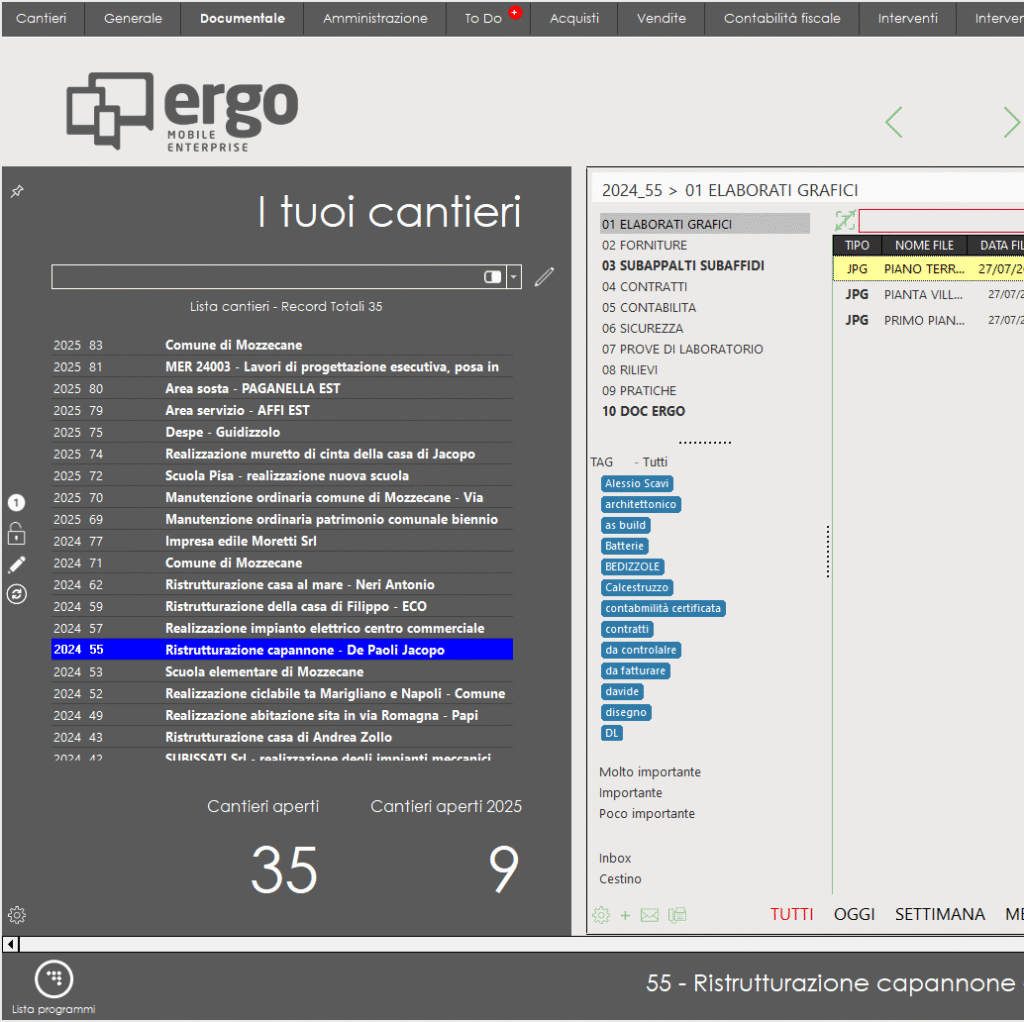Select cantiere 2025 75 Despe - Guidizzolo

[282, 432]
